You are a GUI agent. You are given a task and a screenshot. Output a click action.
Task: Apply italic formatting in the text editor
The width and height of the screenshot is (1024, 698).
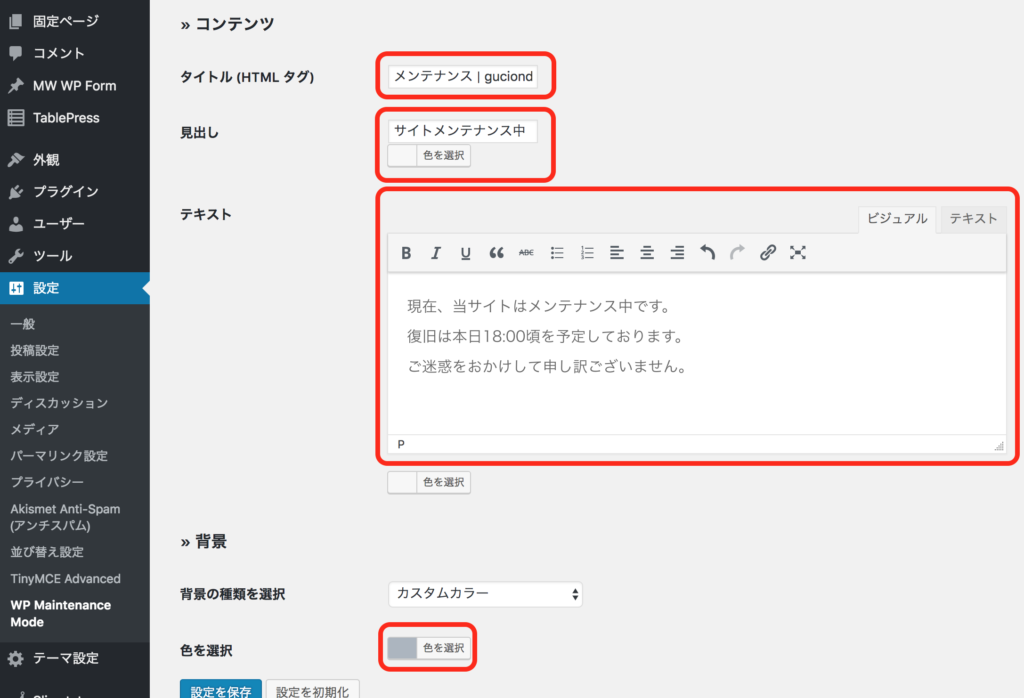(x=436, y=253)
